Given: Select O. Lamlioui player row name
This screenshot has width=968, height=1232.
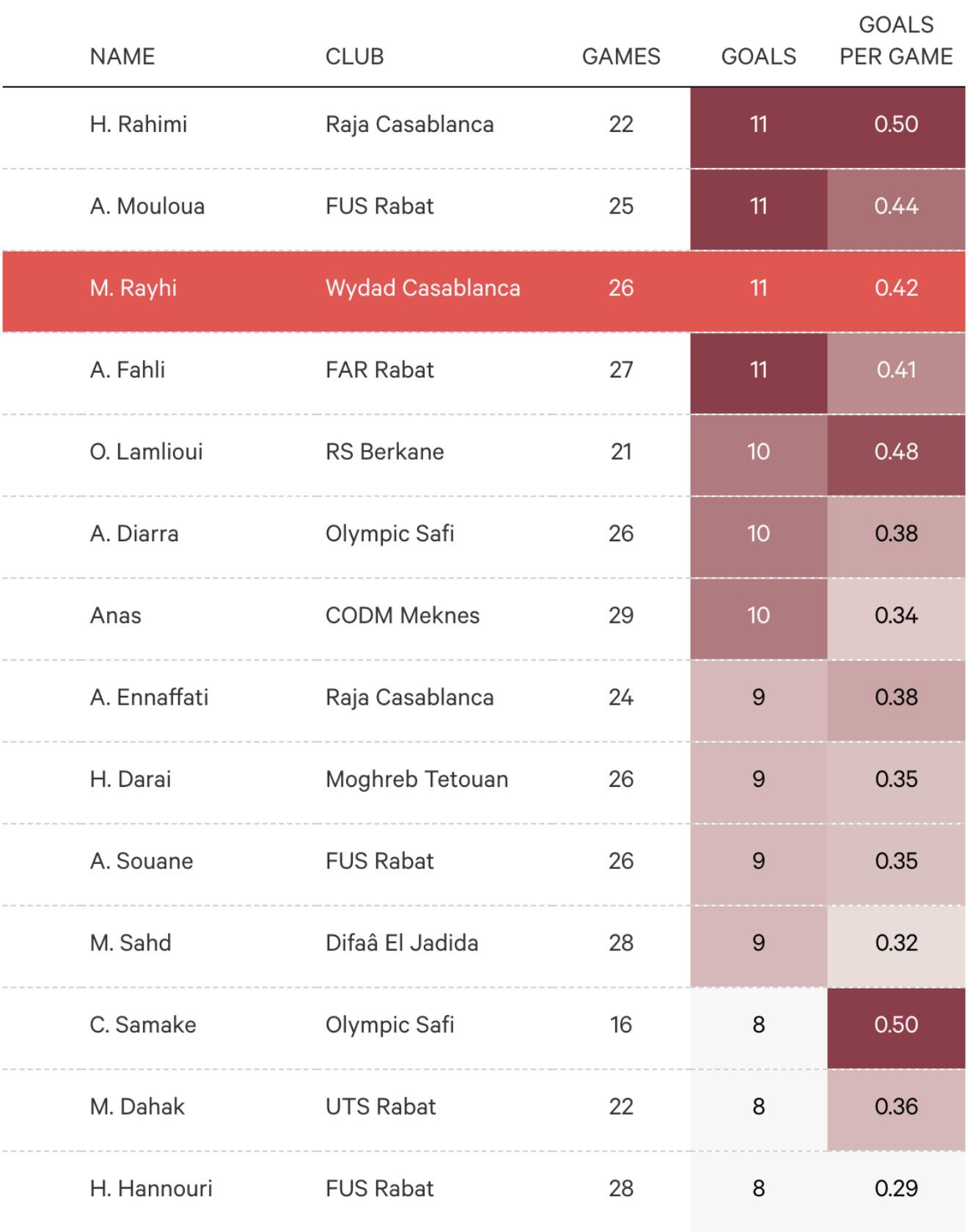Looking at the screenshot, I should pos(146,452).
